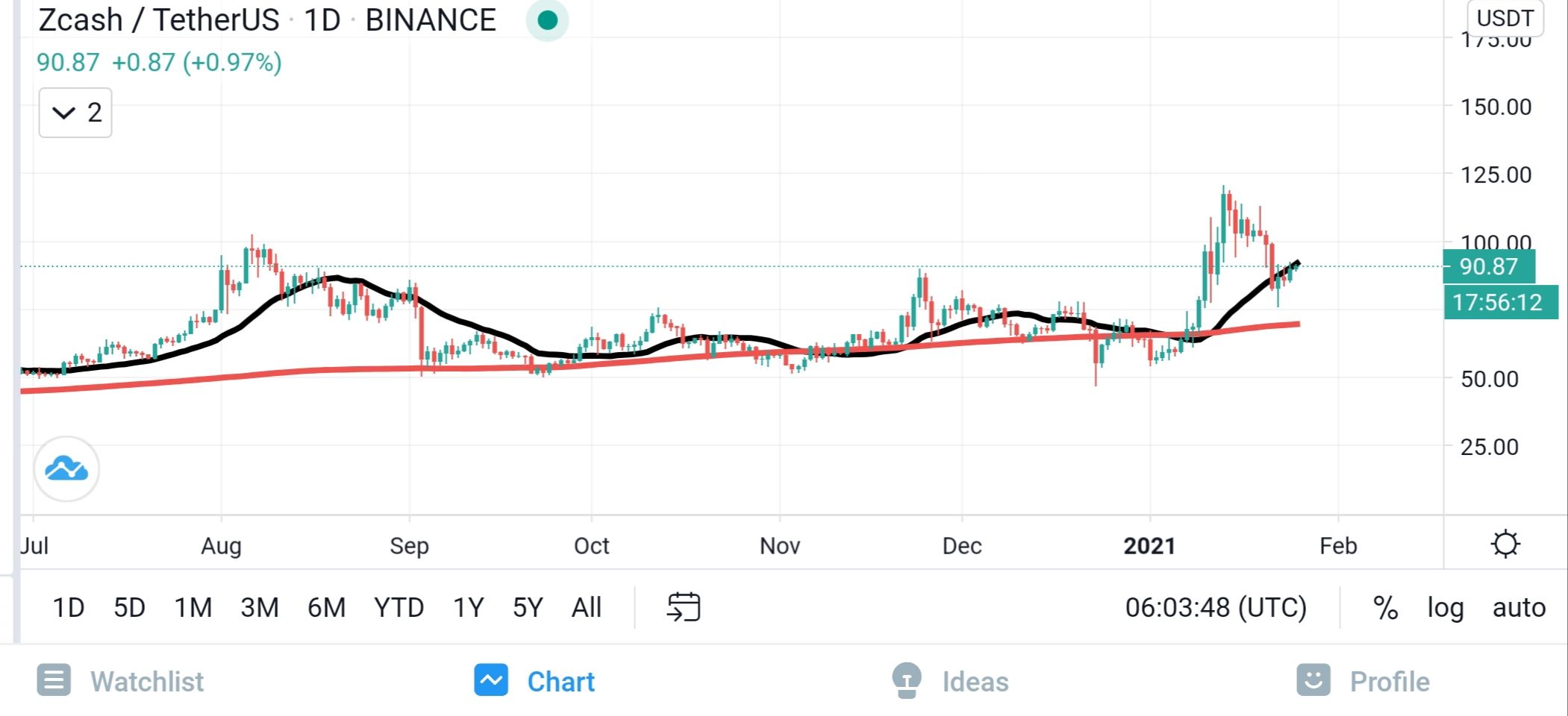Open USDT currency selector

pyautogui.click(x=1505, y=18)
